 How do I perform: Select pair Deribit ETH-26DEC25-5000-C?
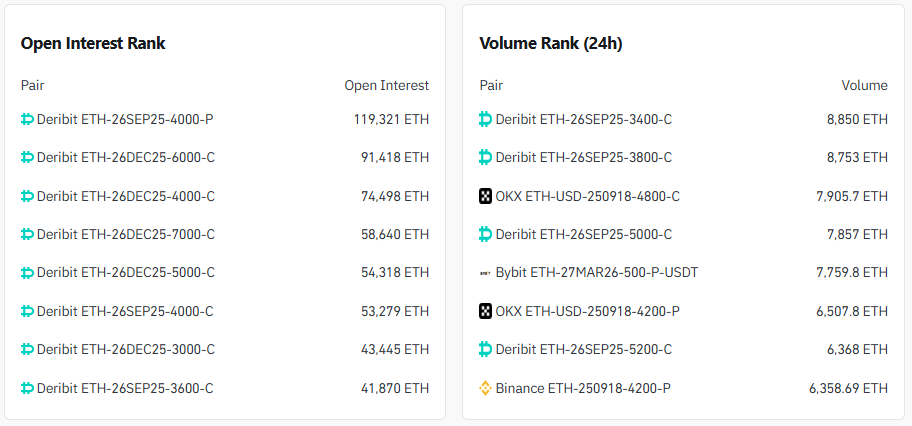(x=126, y=272)
